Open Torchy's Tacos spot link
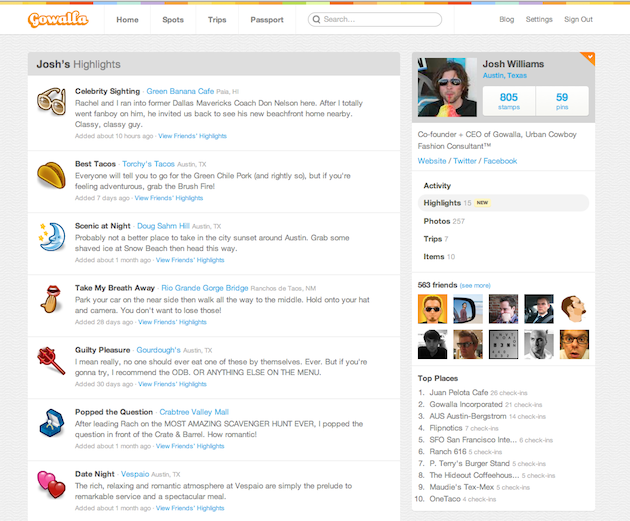The height and width of the screenshot is (521, 630). pyautogui.click(x=148, y=164)
